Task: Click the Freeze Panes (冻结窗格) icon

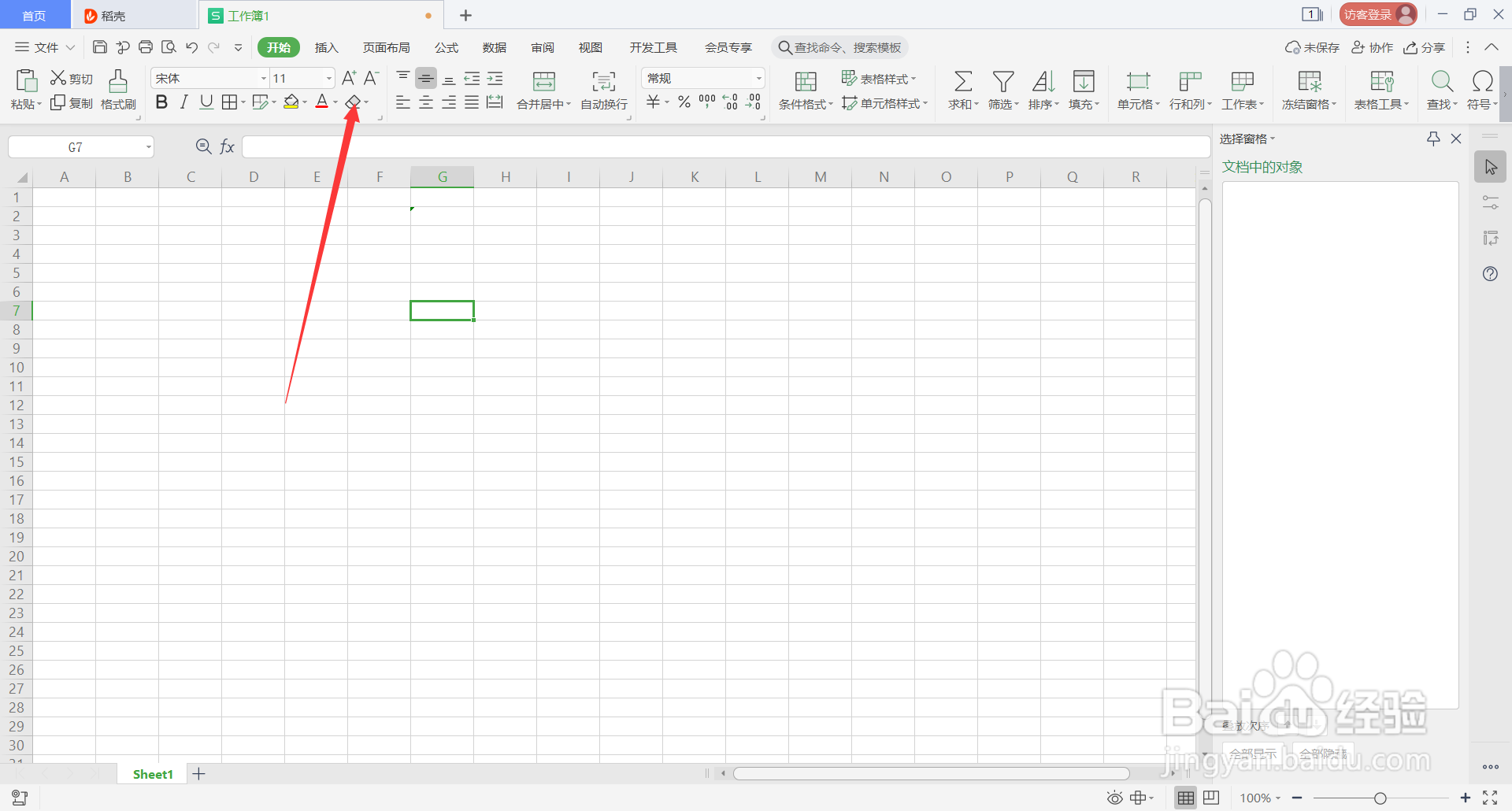Action: pyautogui.click(x=1310, y=81)
